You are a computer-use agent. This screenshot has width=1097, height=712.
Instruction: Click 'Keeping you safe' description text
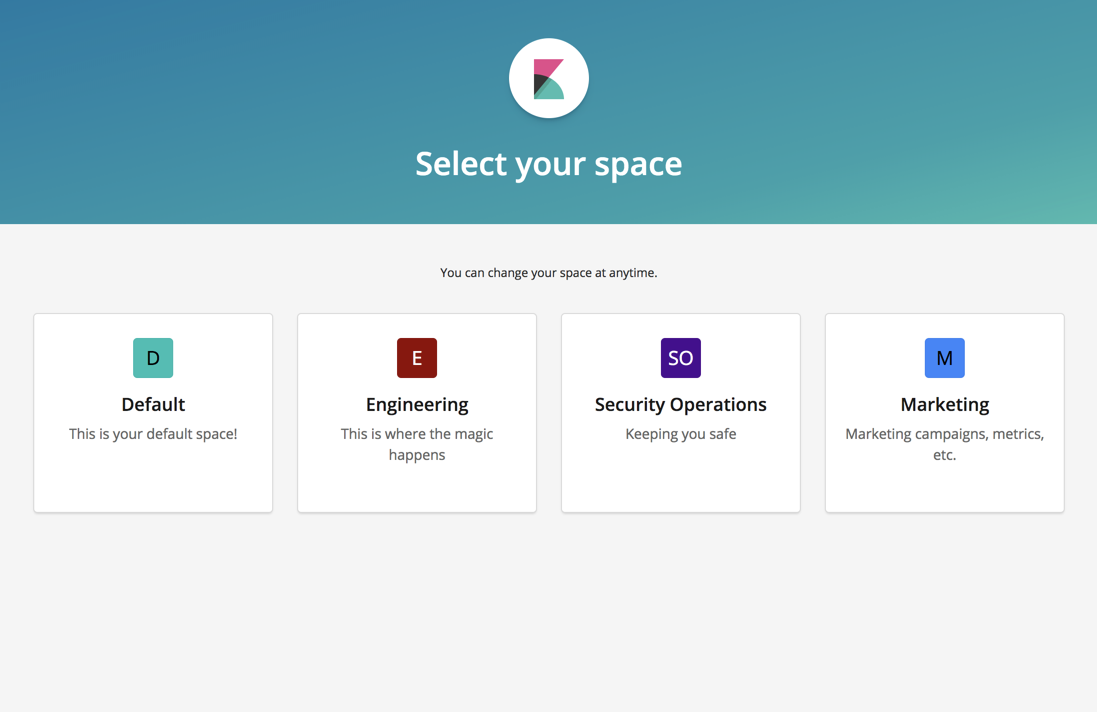click(x=681, y=433)
